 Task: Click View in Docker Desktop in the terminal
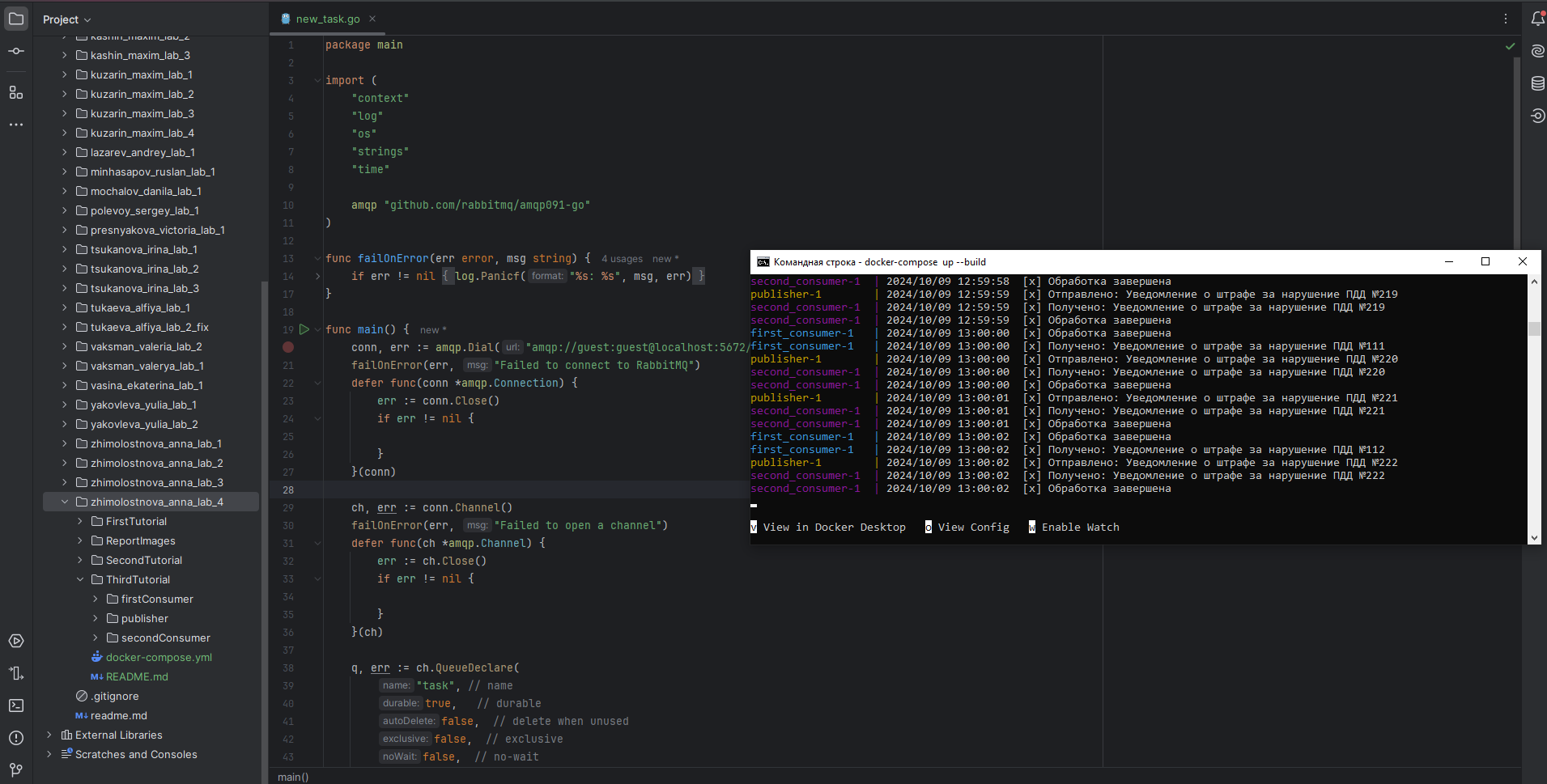click(x=835, y=527)
